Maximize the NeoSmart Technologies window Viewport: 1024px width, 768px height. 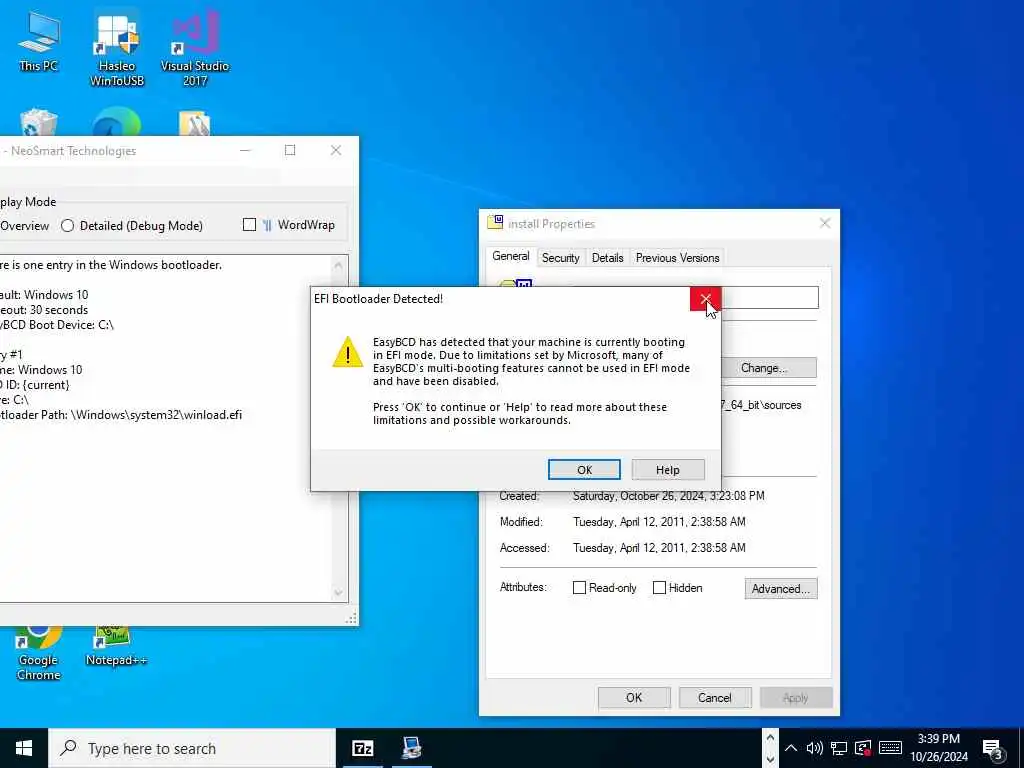(x=290, y=150)
